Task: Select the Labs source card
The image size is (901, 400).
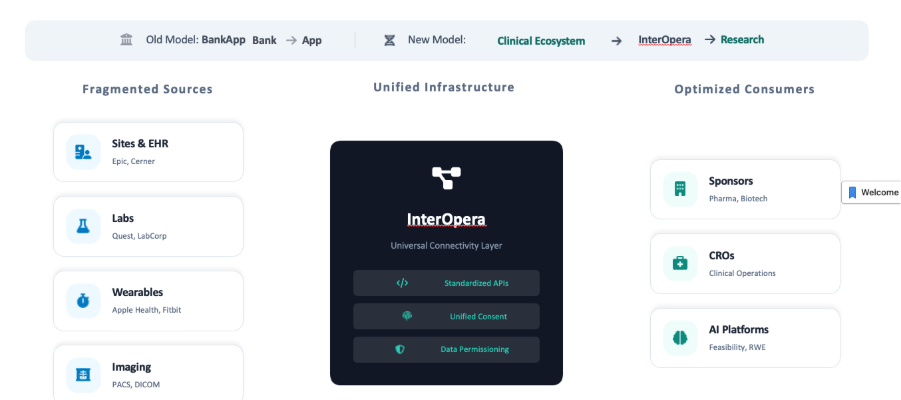Action: click(x=148, y=226)
